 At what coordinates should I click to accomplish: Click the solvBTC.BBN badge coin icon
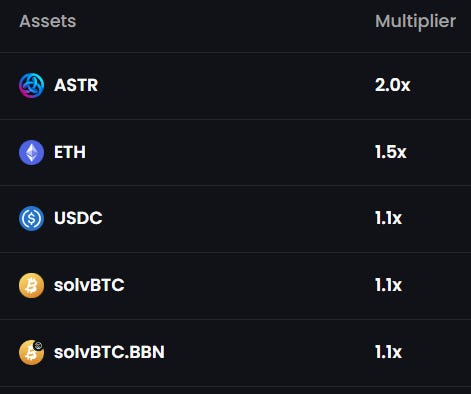point(31,352)
